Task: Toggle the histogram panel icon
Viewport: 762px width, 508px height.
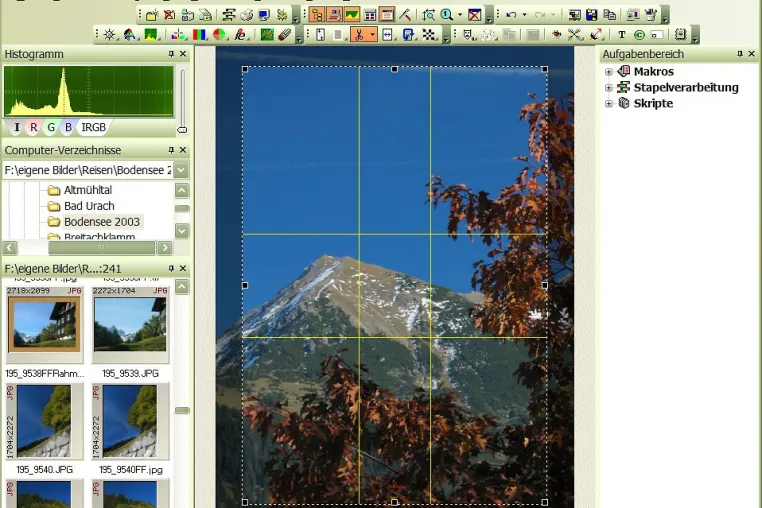Action: tap(352, 15)
